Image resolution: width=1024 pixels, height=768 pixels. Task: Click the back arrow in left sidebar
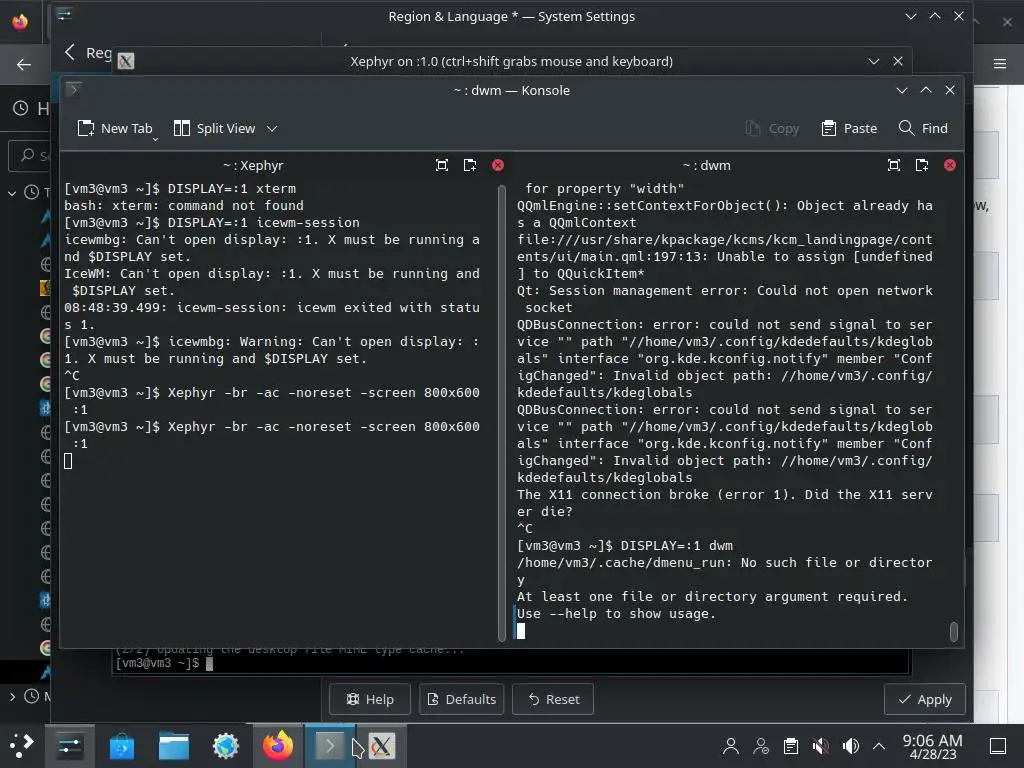(x=24, y=64)
